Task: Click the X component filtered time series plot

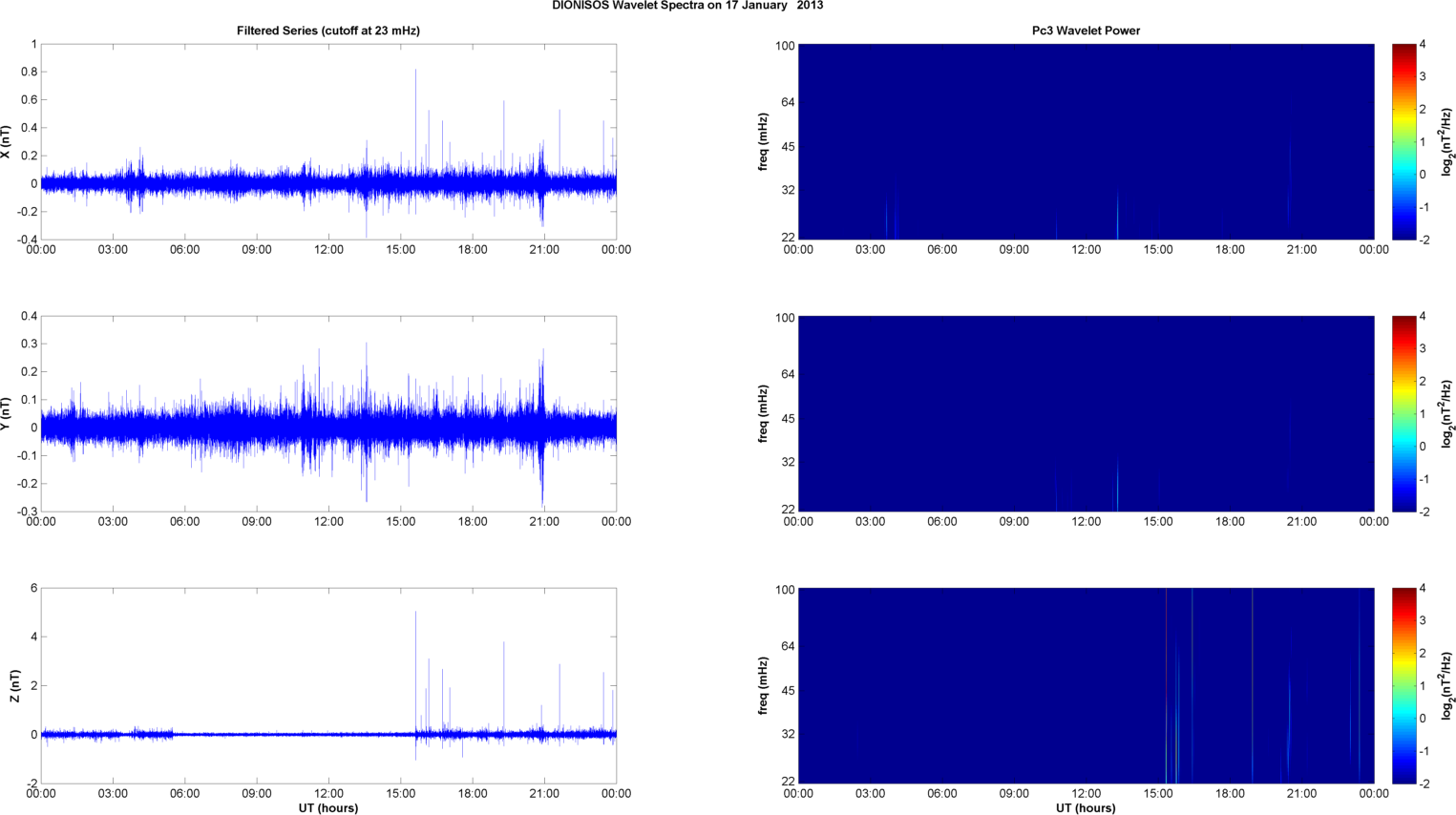Action: pos(328,141)
